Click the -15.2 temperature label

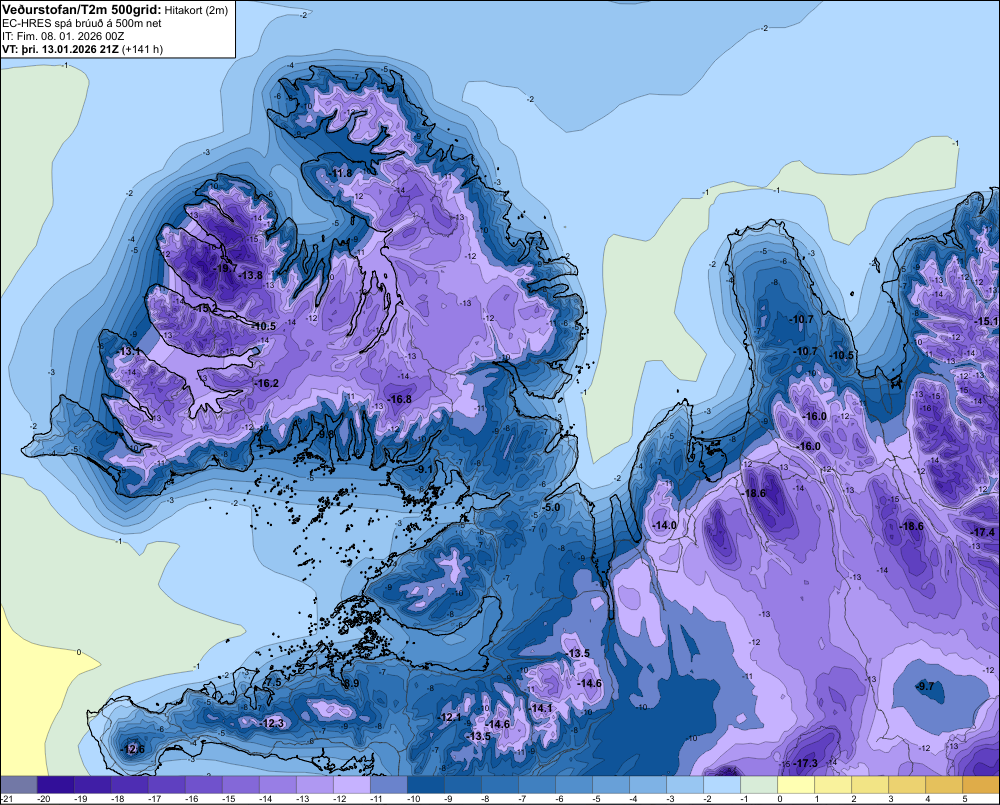(205, 308)
